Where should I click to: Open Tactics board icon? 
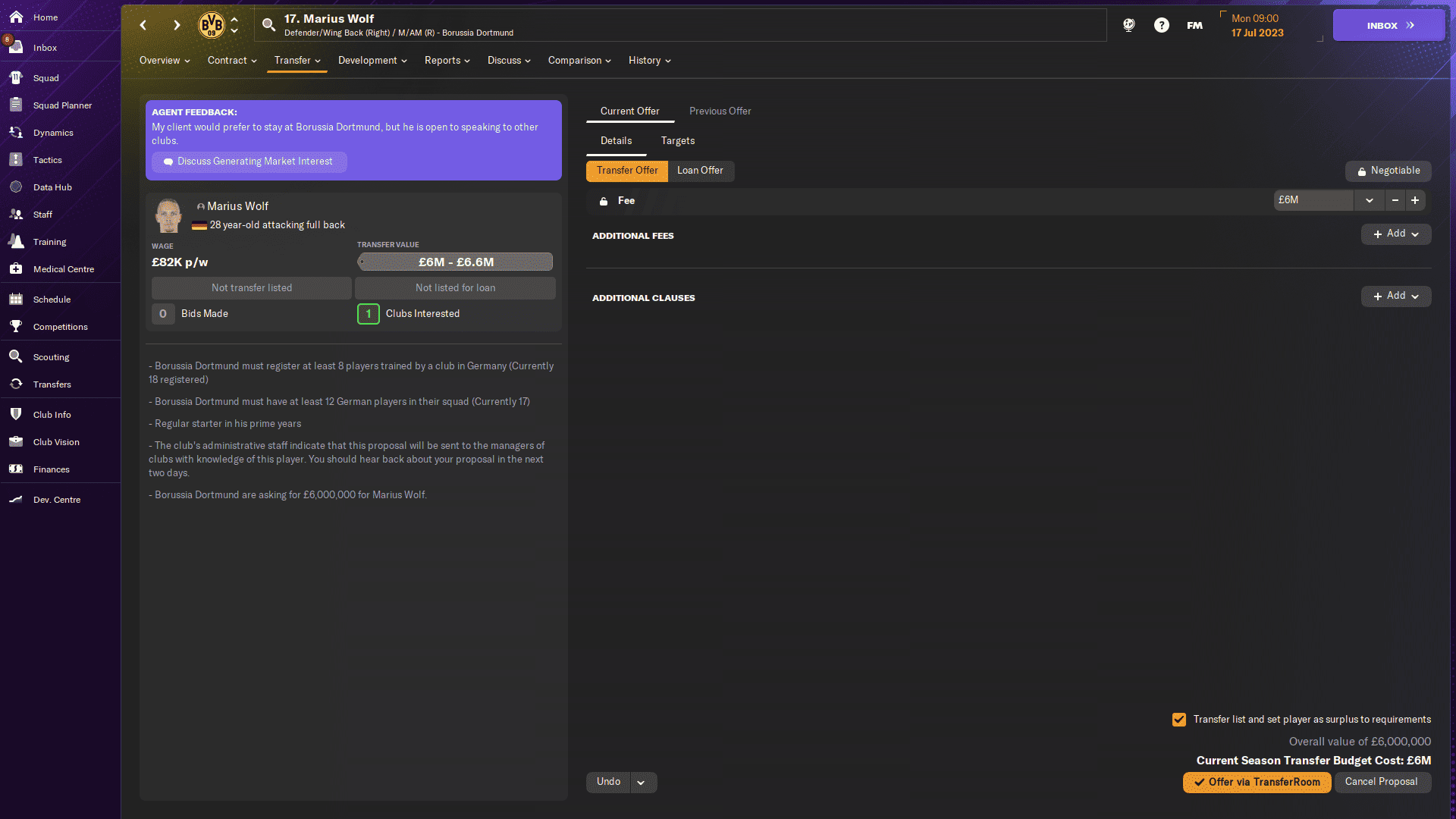click(16, 159)
